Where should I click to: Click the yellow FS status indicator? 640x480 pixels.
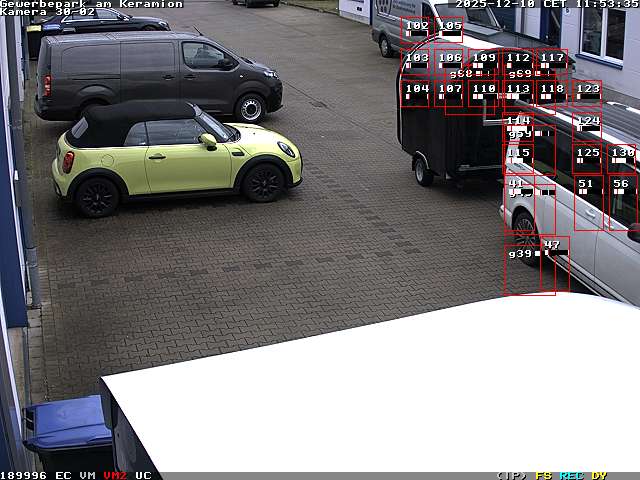point(543,475)
